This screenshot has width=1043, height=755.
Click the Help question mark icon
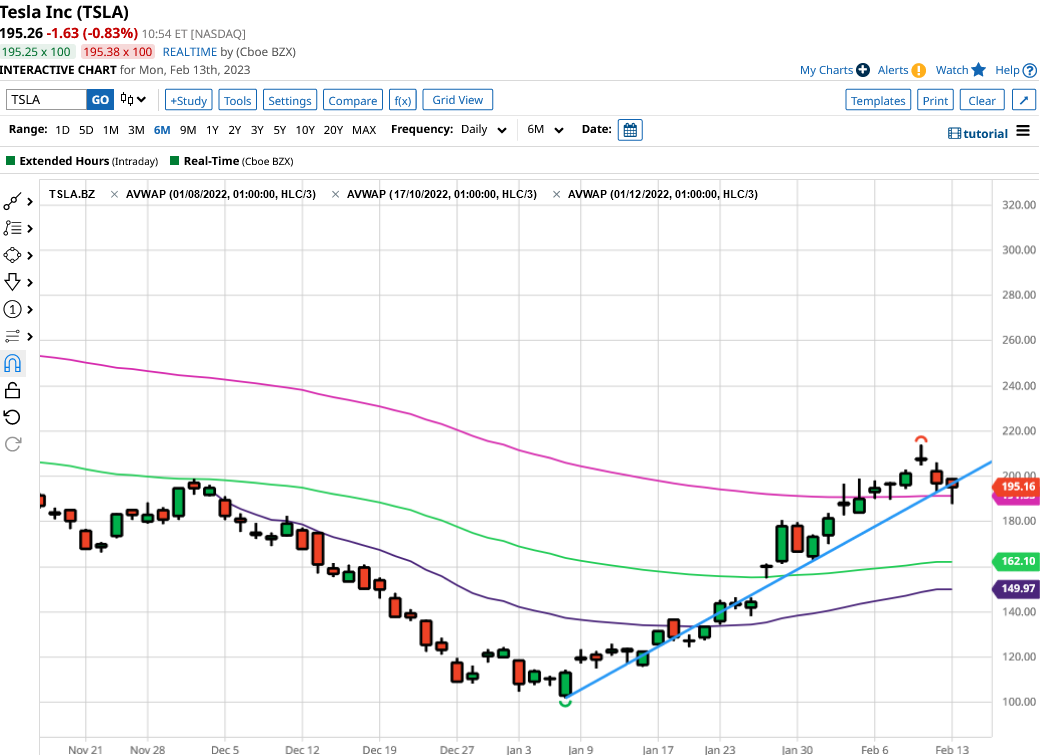1030,71
